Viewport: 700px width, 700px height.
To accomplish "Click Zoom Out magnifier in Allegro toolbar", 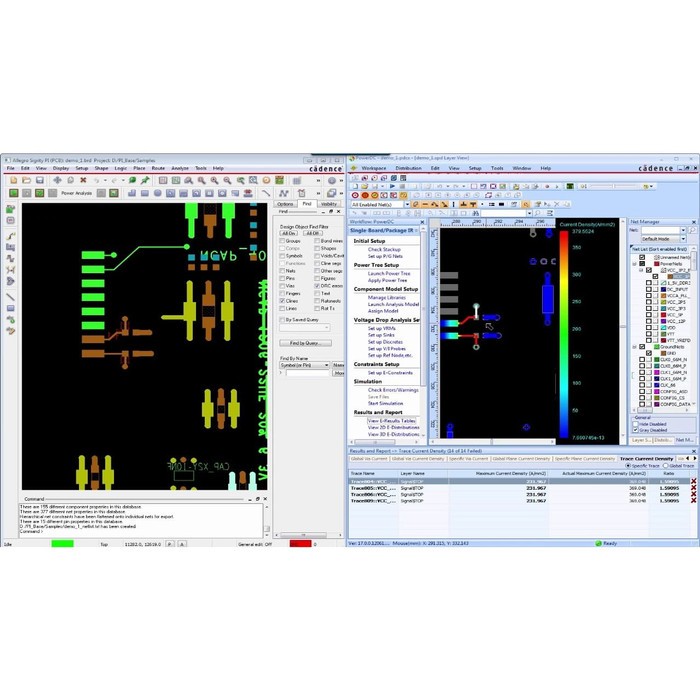I will [x=227, y=180].
